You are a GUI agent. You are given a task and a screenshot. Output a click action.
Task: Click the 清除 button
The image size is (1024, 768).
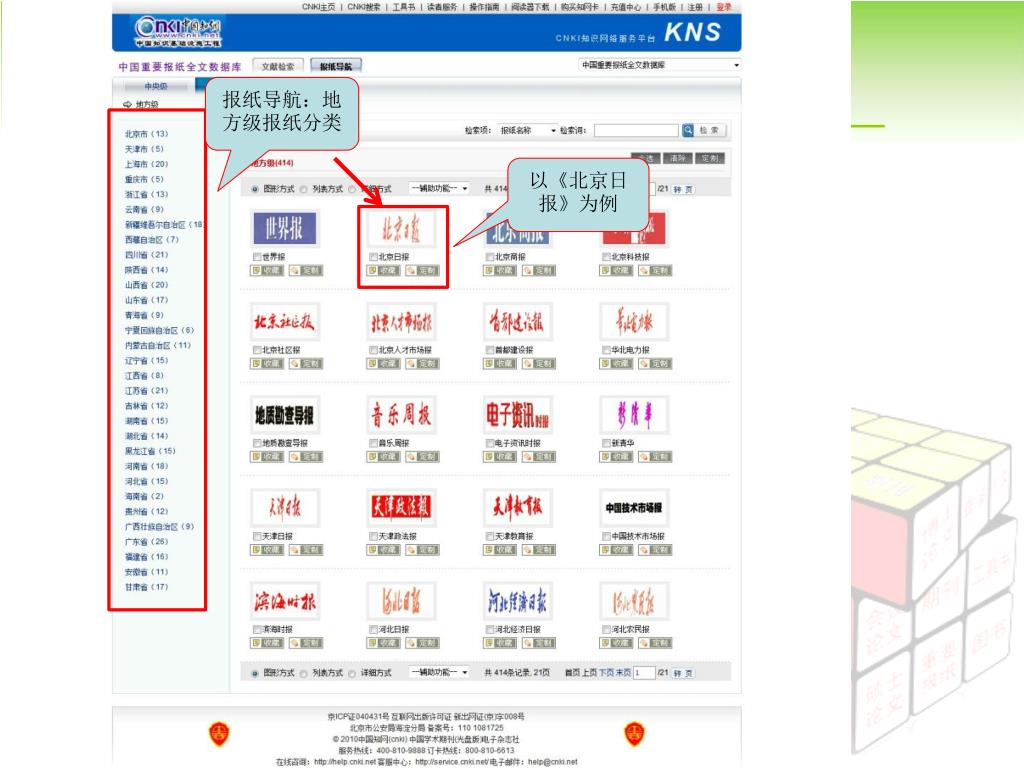tap(677, 158)
